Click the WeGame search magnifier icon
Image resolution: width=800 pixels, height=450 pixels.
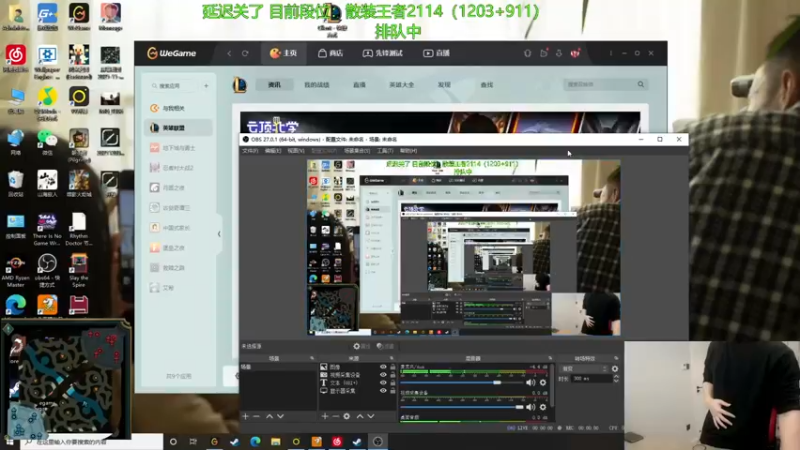pos(641,84)
